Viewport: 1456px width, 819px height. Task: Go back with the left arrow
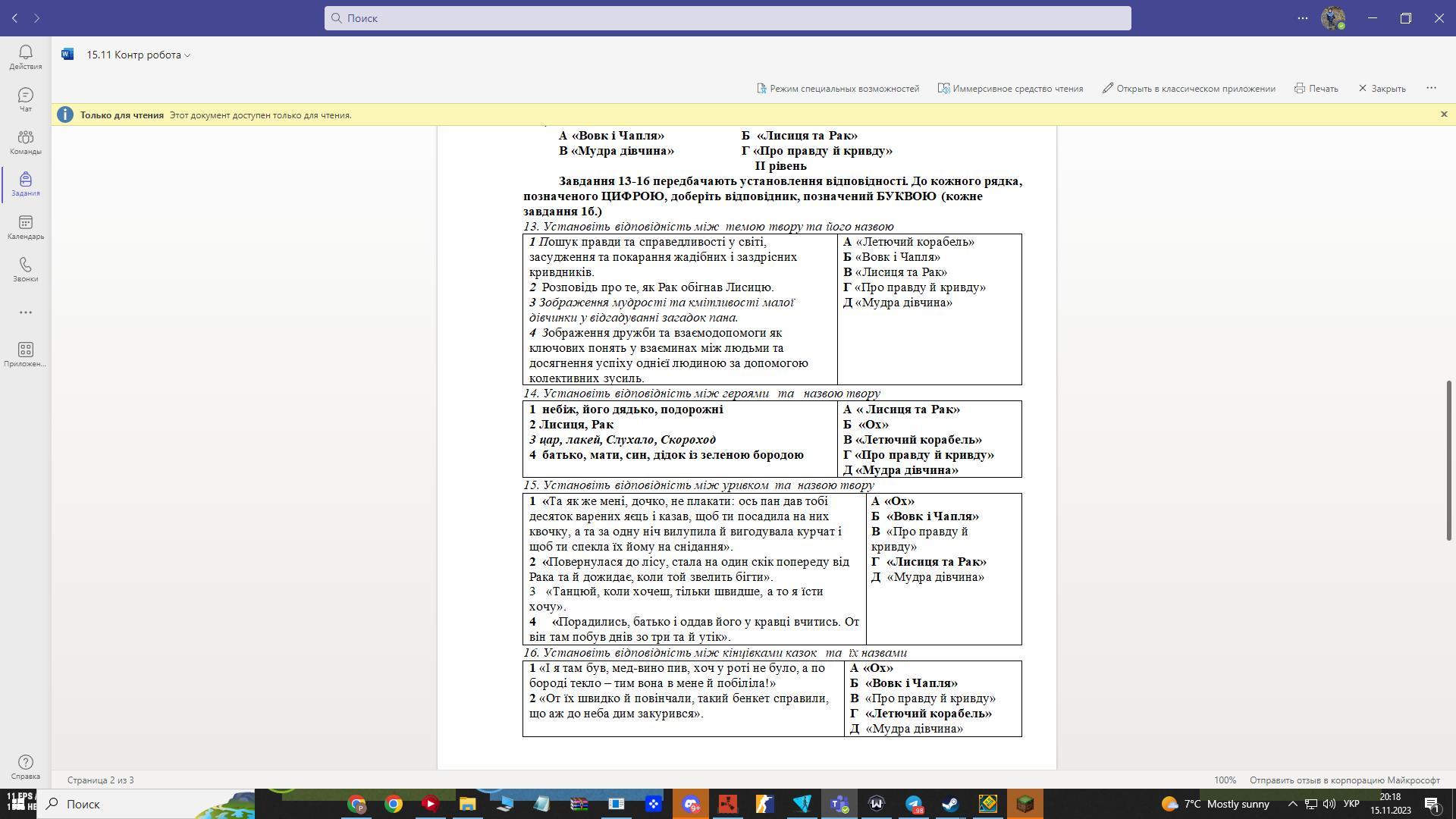(14, 18)
